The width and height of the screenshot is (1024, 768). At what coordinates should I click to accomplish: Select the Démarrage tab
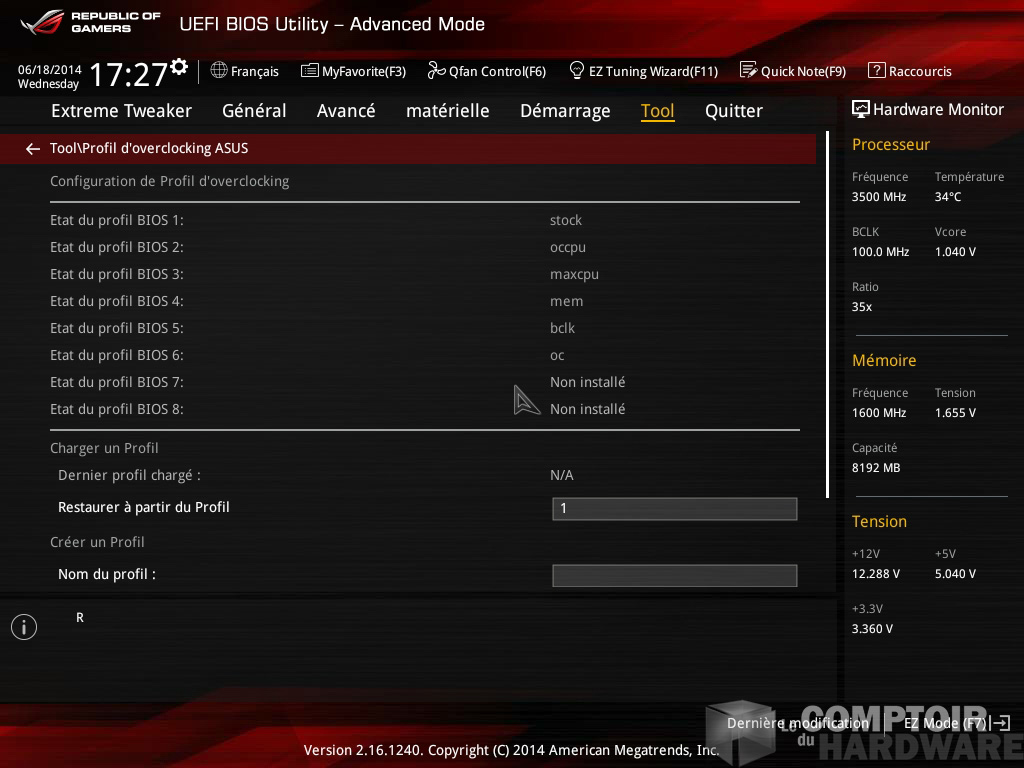pos(566,111)
